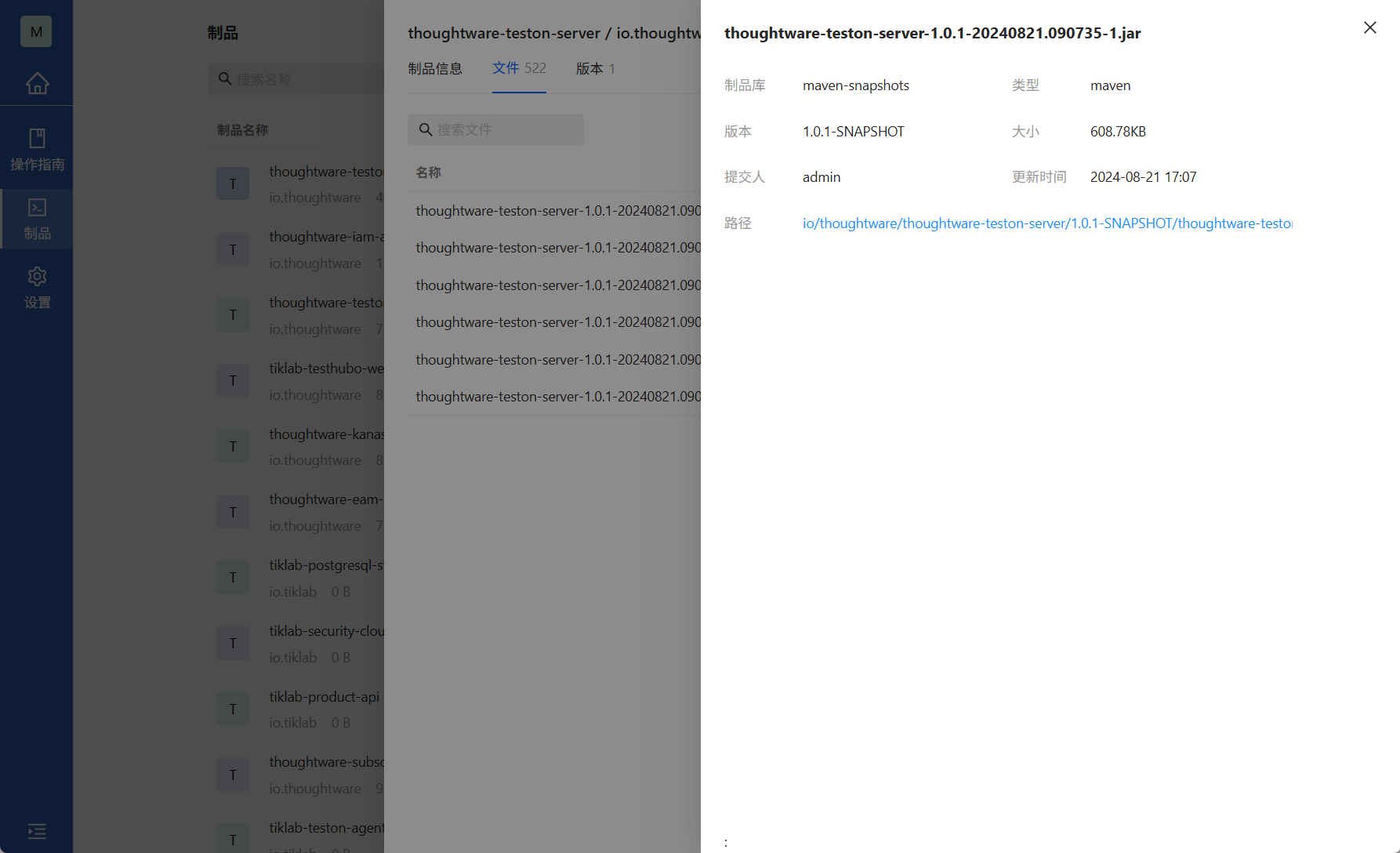Click the drawer title jar file name

click(x=932, y=33)
